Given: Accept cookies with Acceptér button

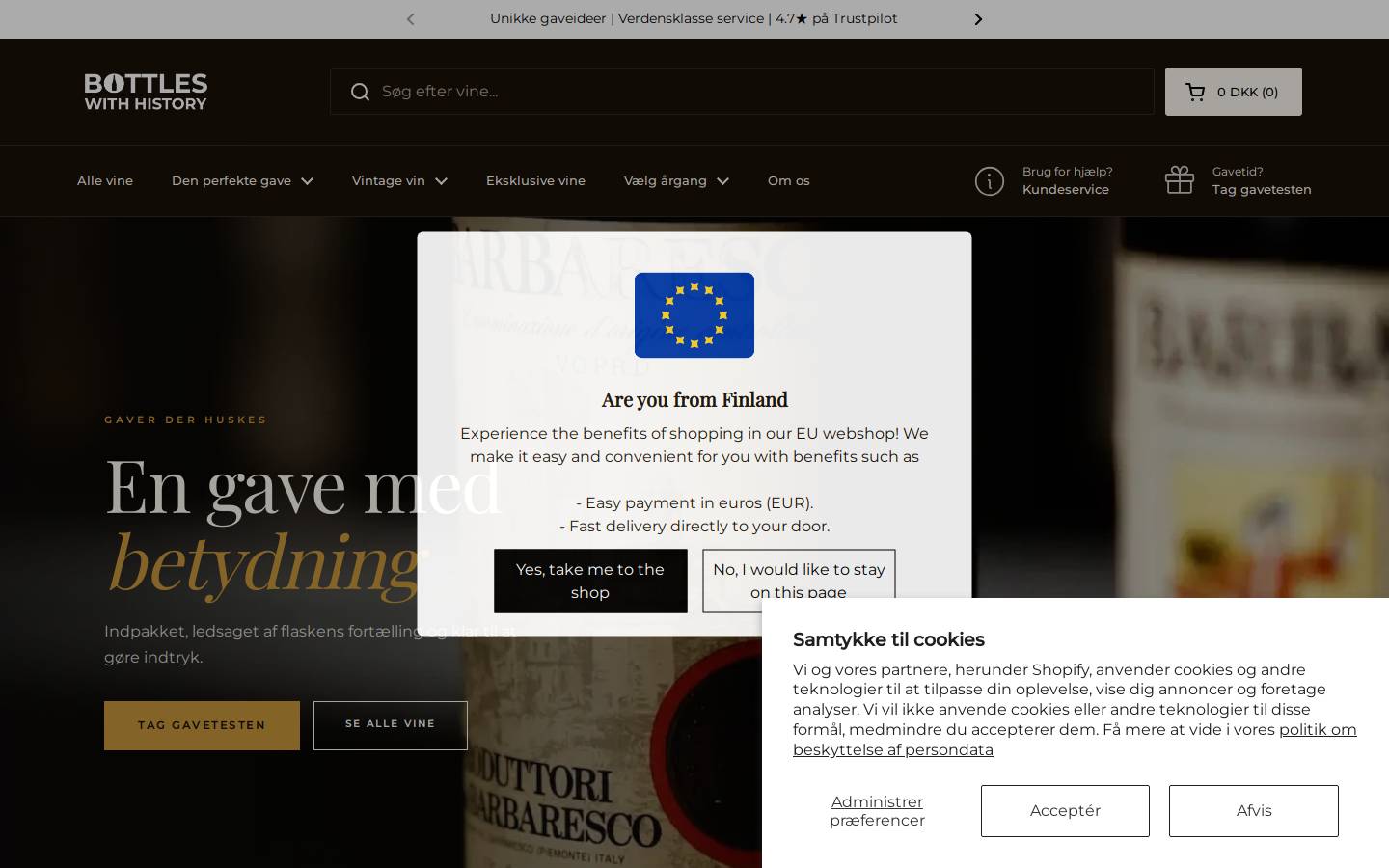Looking at the screenshot, I should tap(1065, 811).
